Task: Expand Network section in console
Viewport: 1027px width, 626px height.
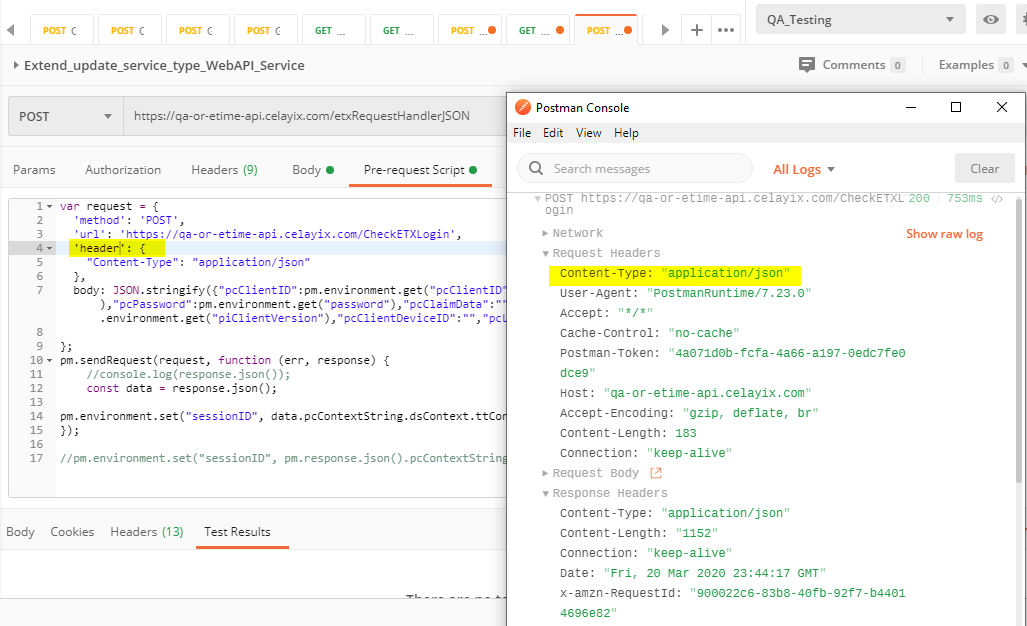Action: (545, 233)
